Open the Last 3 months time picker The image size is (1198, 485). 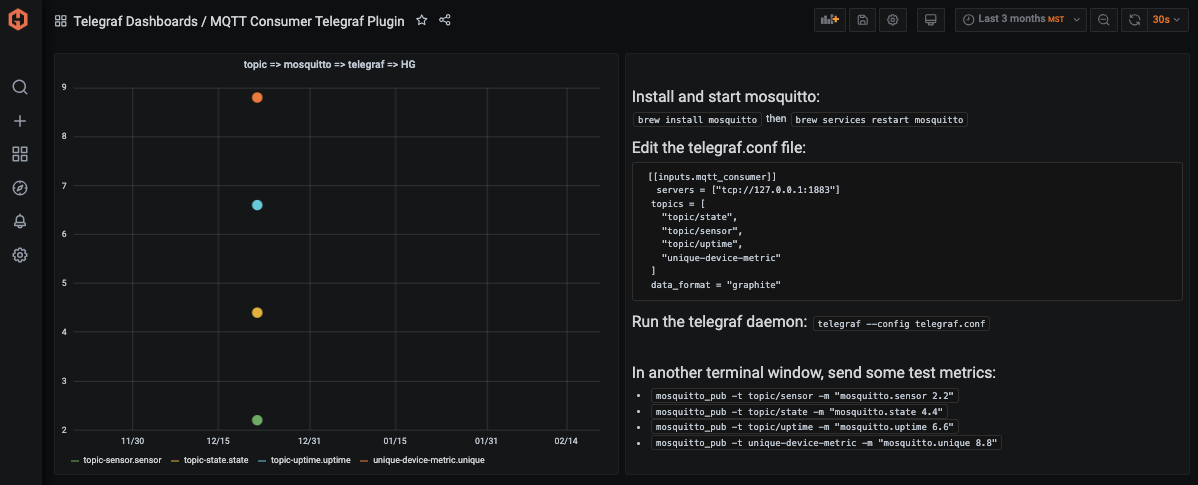tap(1021, 20)
